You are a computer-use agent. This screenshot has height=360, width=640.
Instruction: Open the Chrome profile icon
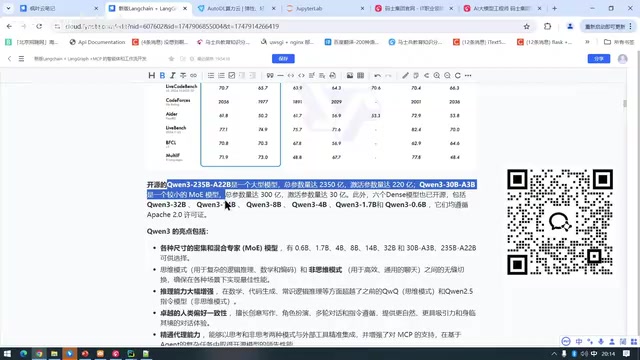pyautogui.click(x=570, y=26)
